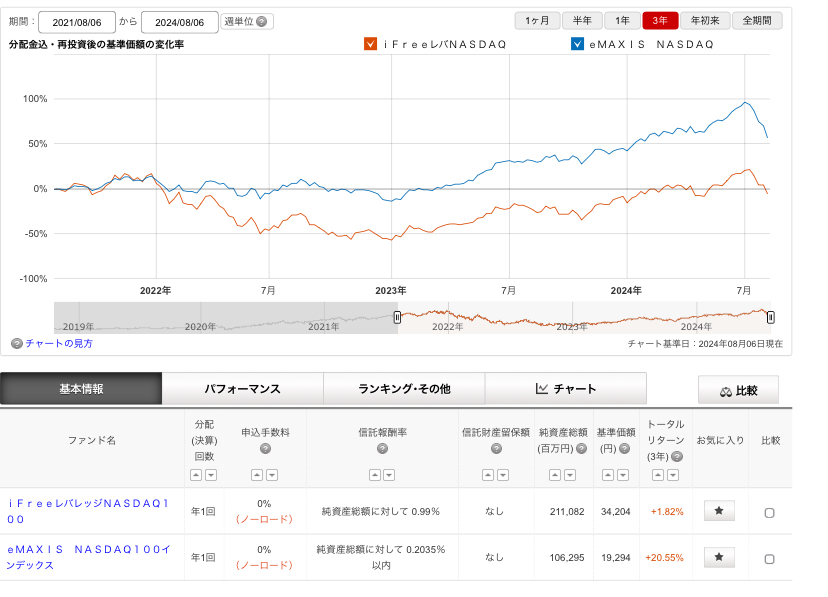
Task: Click help icon under 申込手数料 header
Action: (x=266, y=449)
